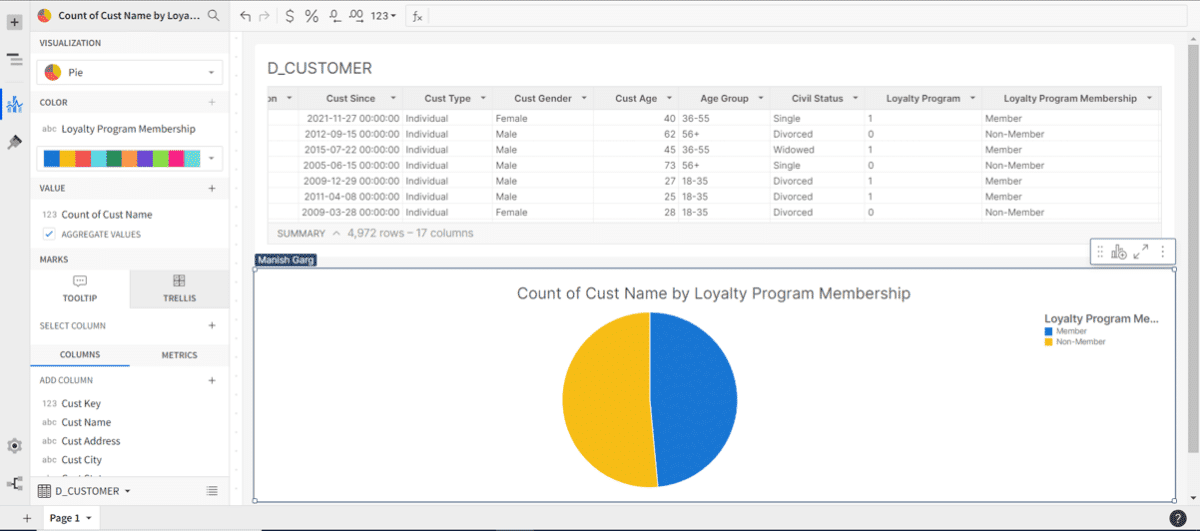The image size is (1200, 531).
Task: Apply currency format with the dollar icon
Action: (x=289, y=16)
